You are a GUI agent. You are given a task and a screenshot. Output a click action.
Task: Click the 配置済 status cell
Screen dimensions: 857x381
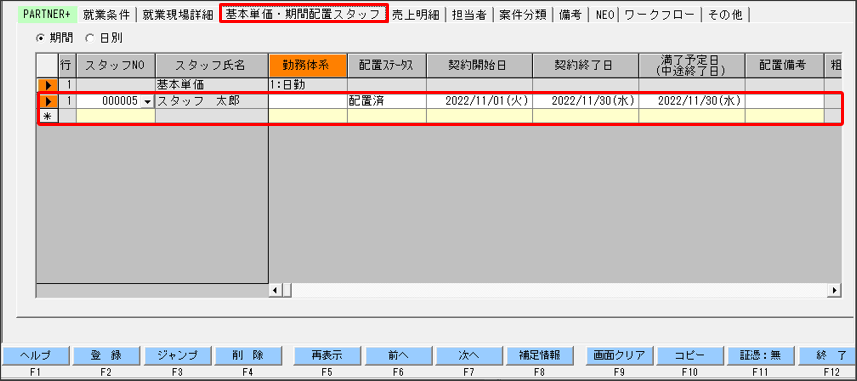387,102
